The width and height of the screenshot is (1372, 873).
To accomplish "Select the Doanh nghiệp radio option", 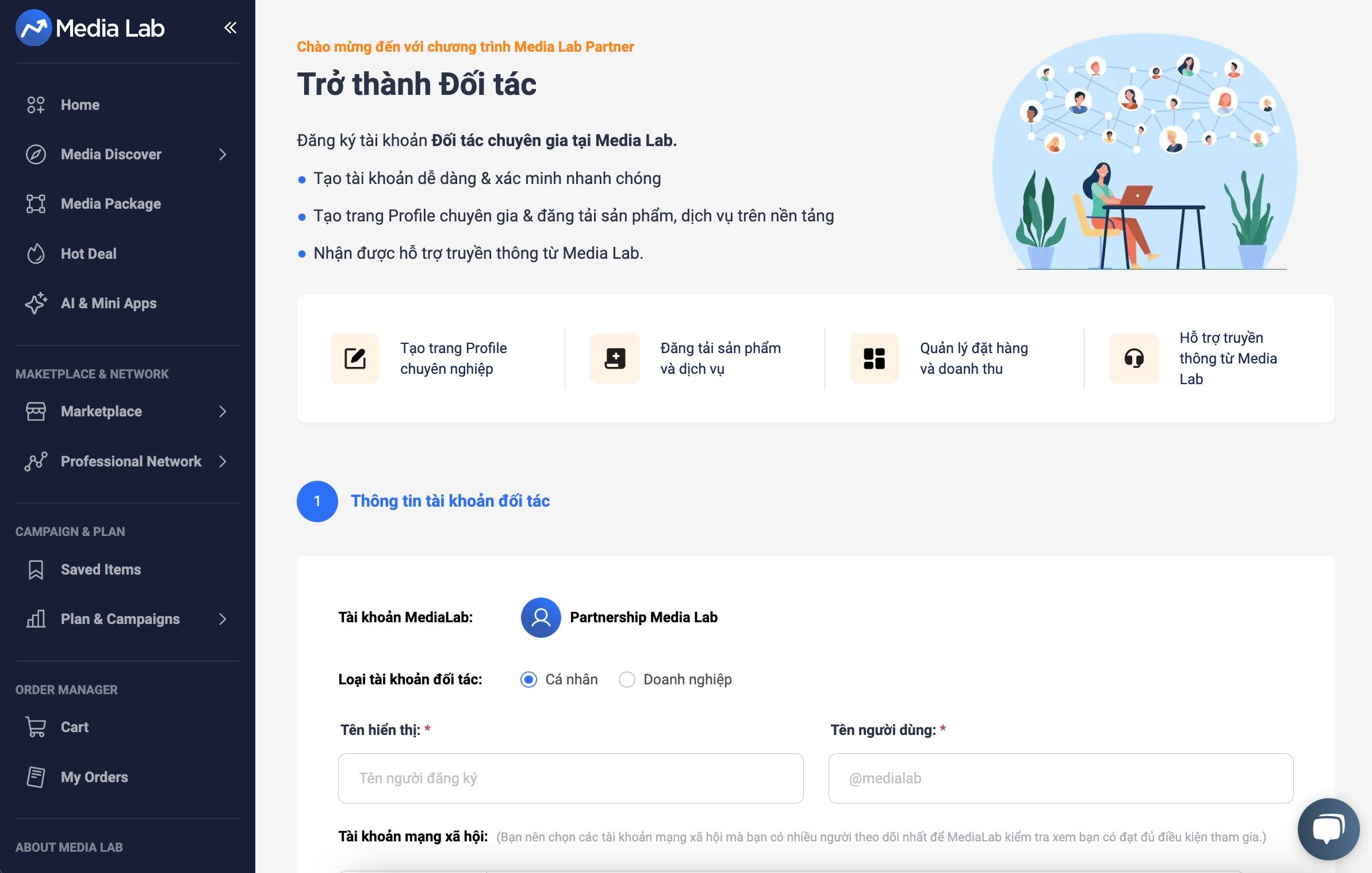I will (x=627, y=679).
